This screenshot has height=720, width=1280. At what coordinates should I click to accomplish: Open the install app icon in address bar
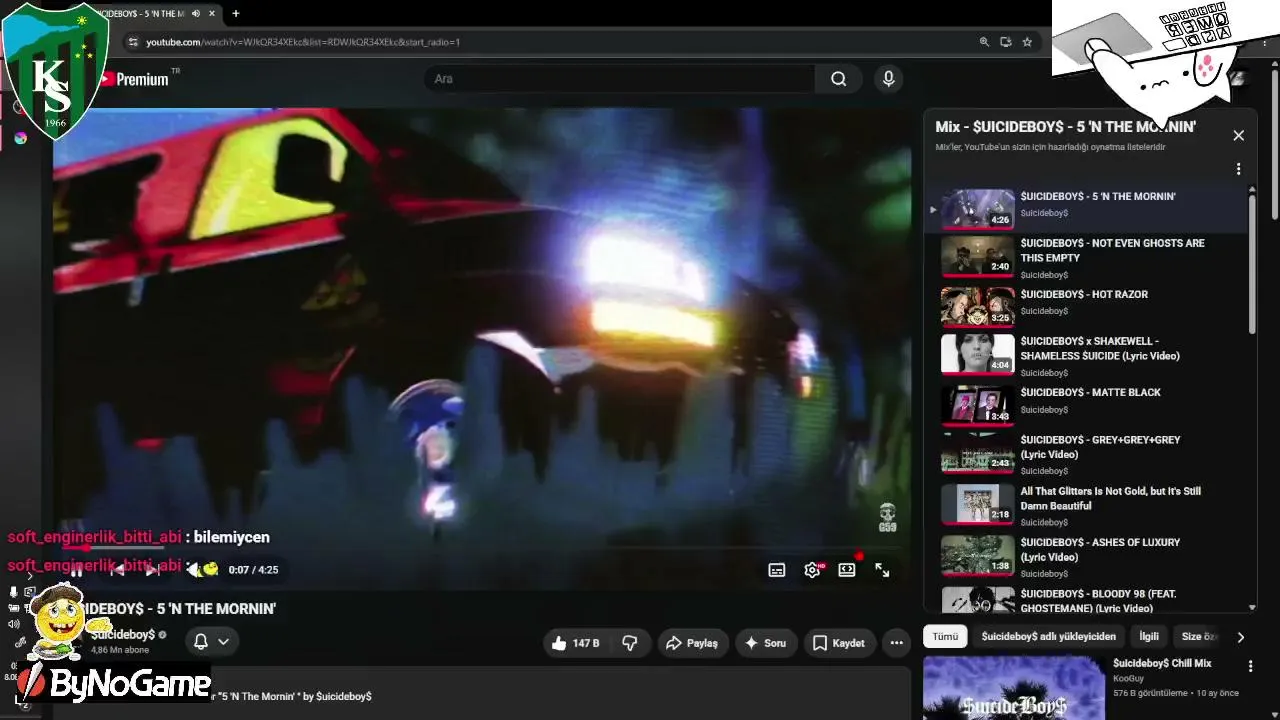[x=1006, y=42]
